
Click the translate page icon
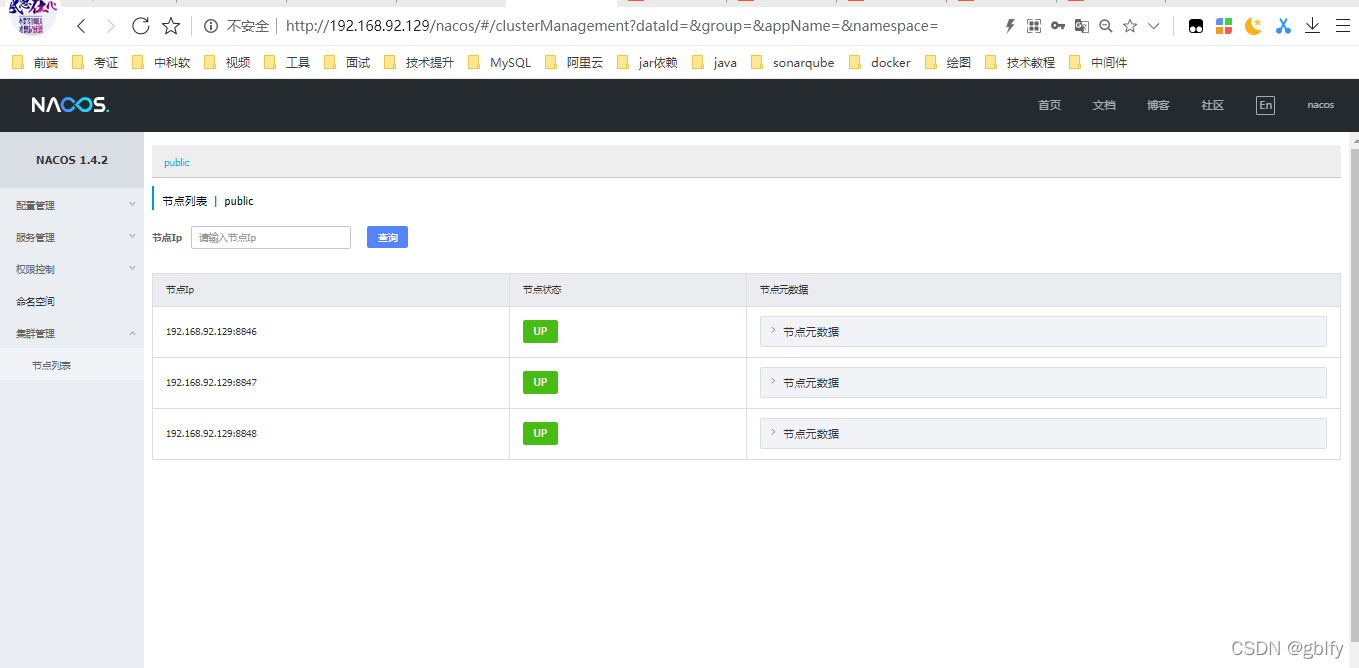1082,26
